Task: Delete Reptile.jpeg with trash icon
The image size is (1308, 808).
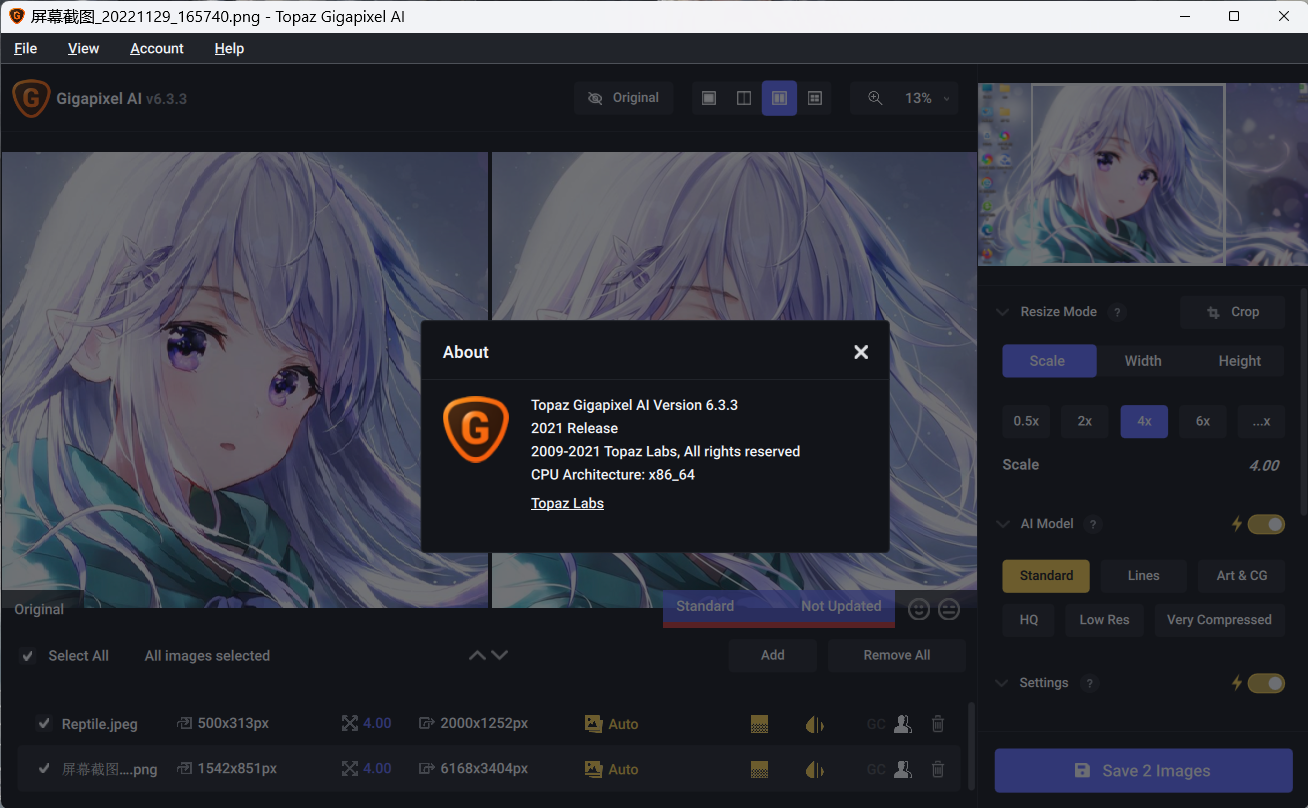Action: point(937,724)
